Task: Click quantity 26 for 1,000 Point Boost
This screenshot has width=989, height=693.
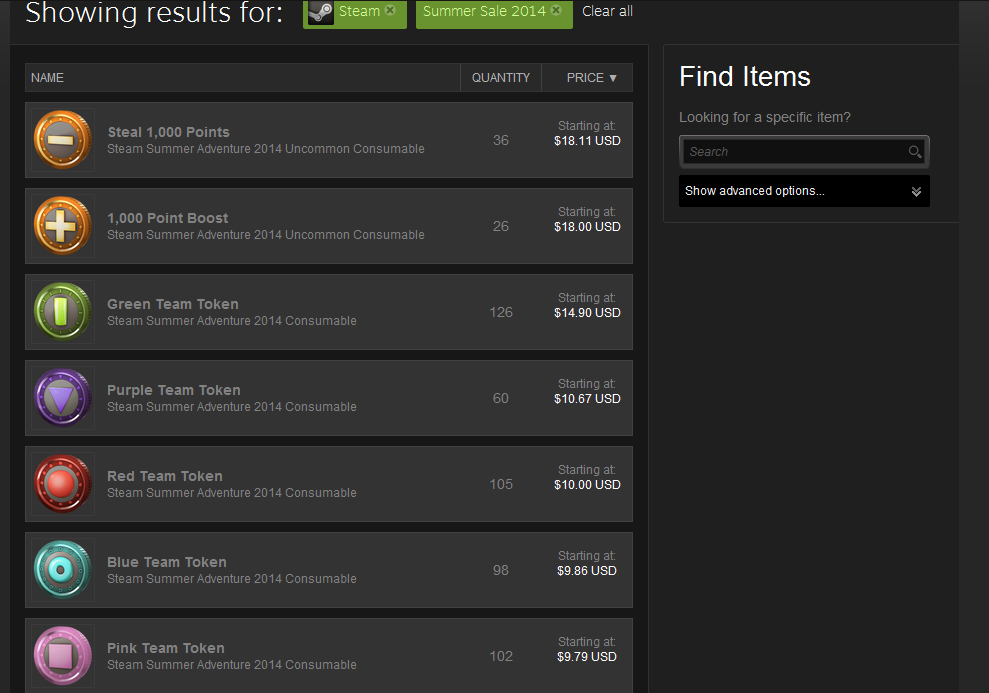Action: point(501,226)
